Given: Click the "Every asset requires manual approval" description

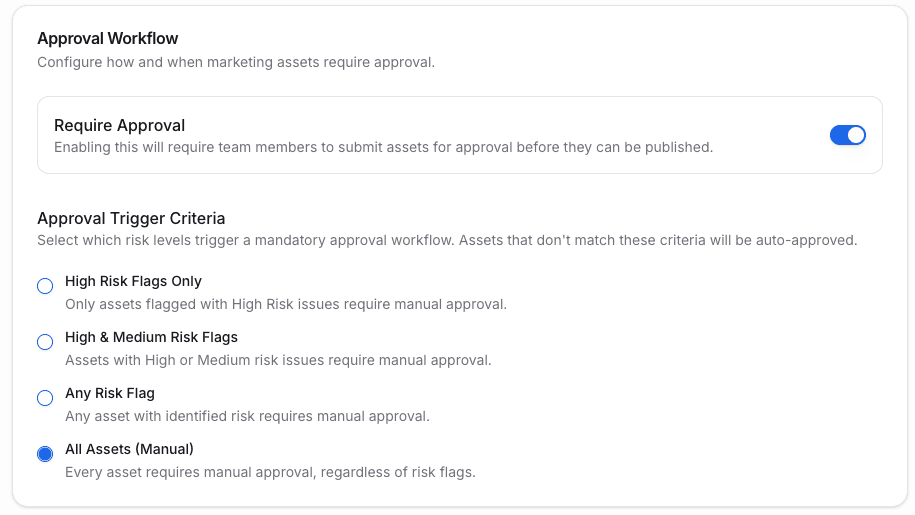Looking at the screenshot, I should [x=270, y=472].
